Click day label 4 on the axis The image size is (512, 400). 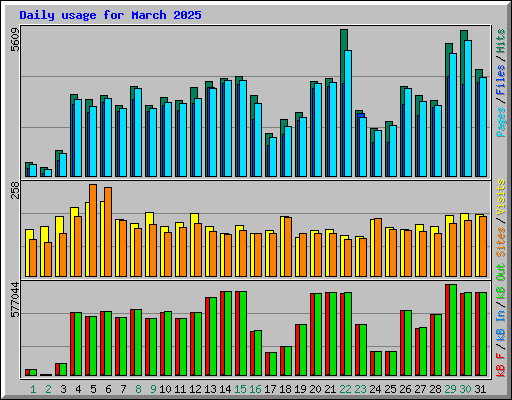[78, 389]
